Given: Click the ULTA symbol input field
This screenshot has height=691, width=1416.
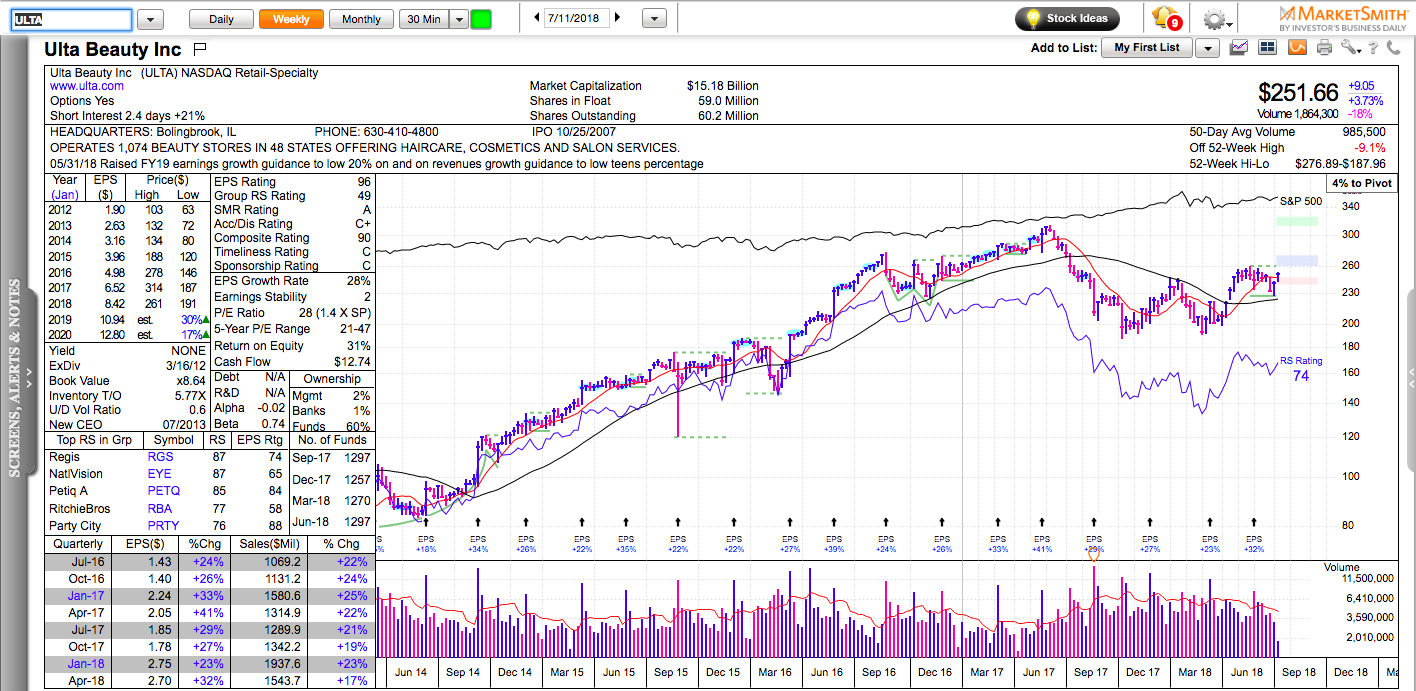Looking at the screenshot, I should (x=71, y=19).
